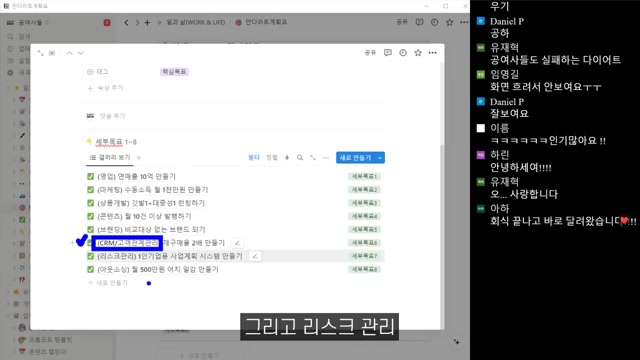Click the 태그 property label
Screen dimensions: 640x360
98,72
